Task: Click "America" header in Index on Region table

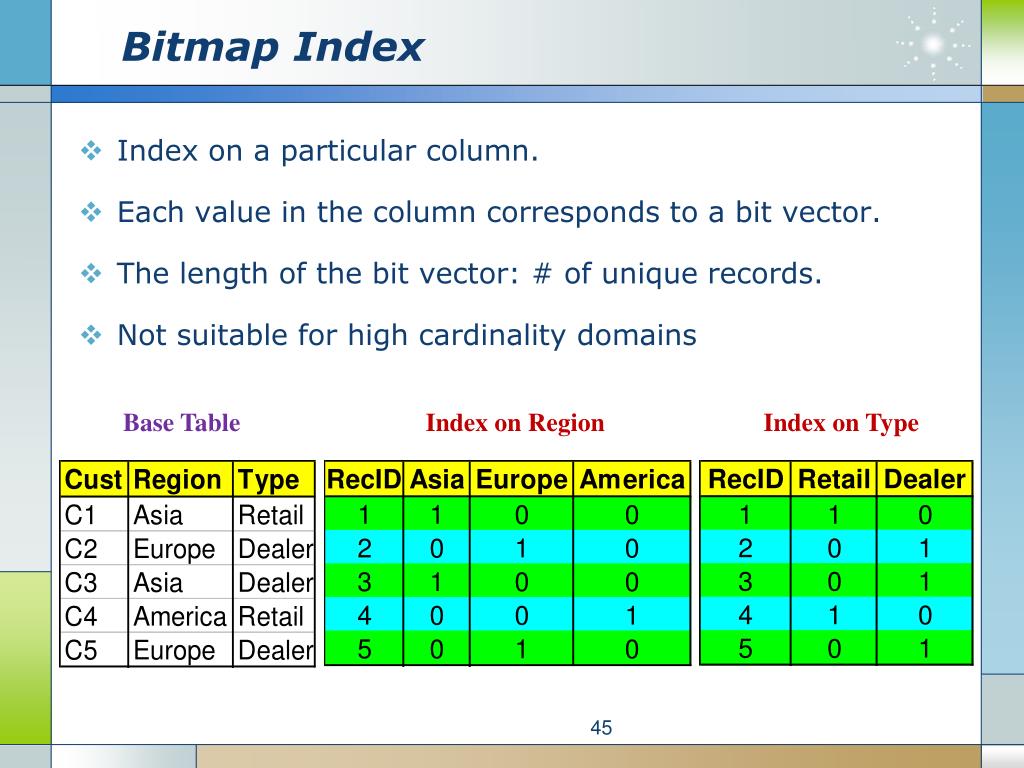Action: [x=632, y=479]
